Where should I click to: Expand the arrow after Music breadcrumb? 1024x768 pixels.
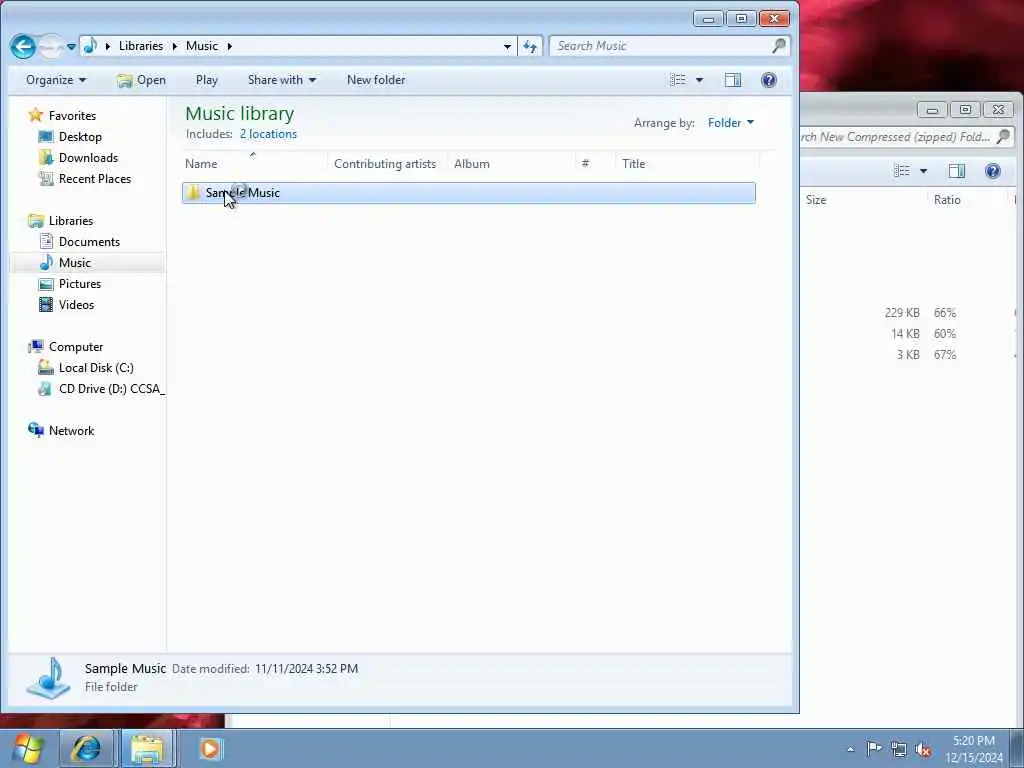[229, 46]
